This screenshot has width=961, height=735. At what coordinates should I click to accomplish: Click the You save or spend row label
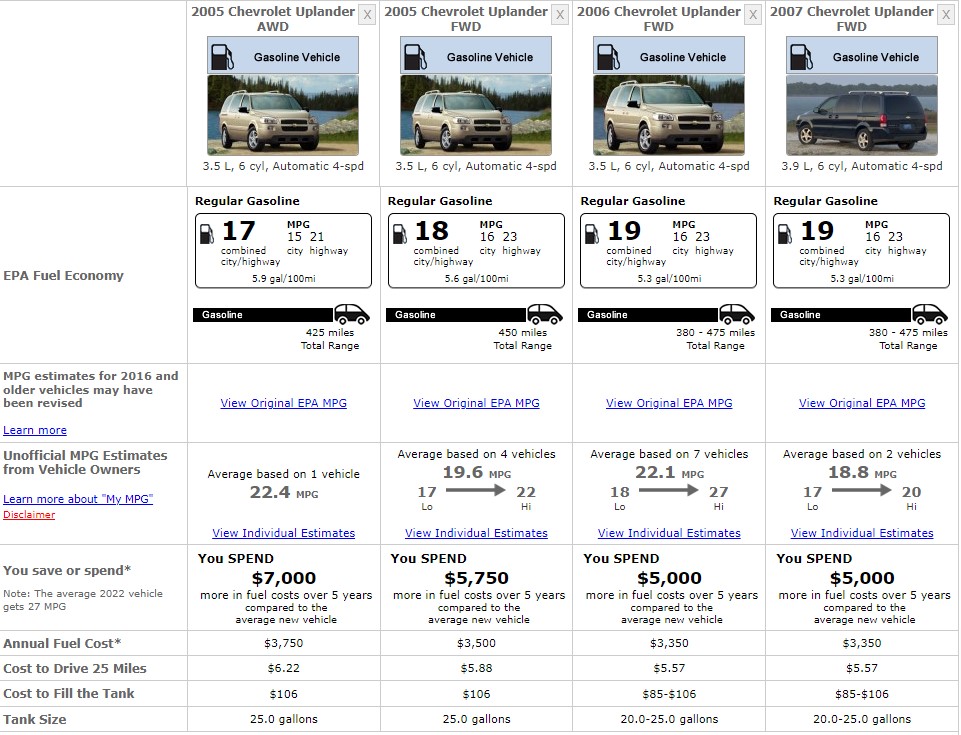click(x=67, y=570)
